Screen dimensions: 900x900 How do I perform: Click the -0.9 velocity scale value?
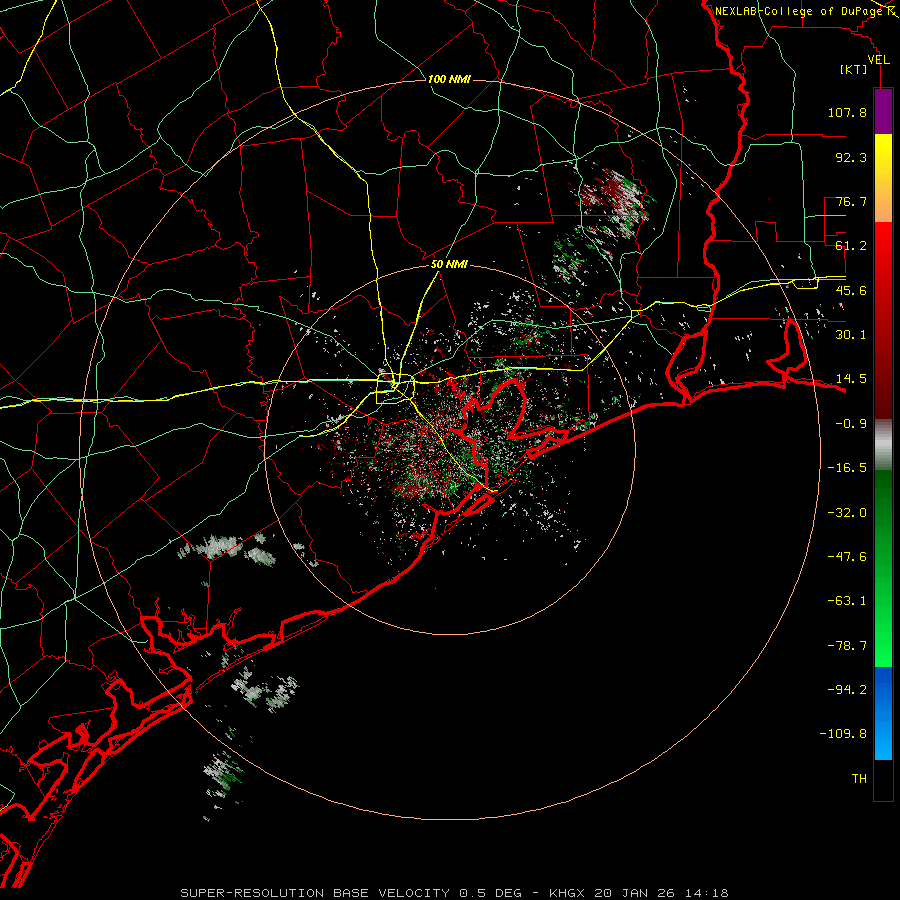(x=851, y=424)
